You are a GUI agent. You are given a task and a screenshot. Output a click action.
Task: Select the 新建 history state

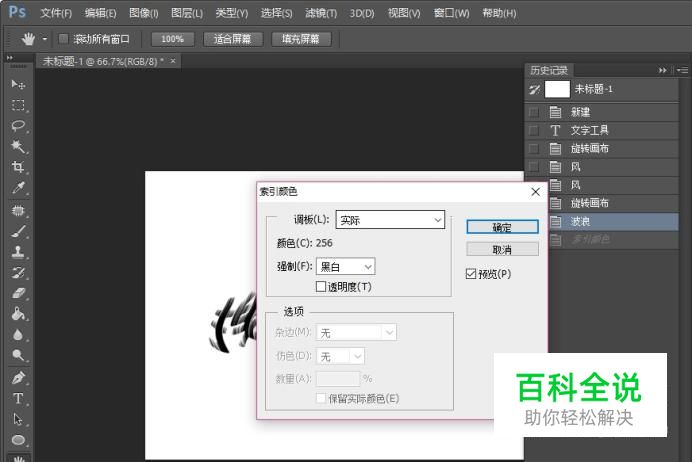click(x=602, y=112)
